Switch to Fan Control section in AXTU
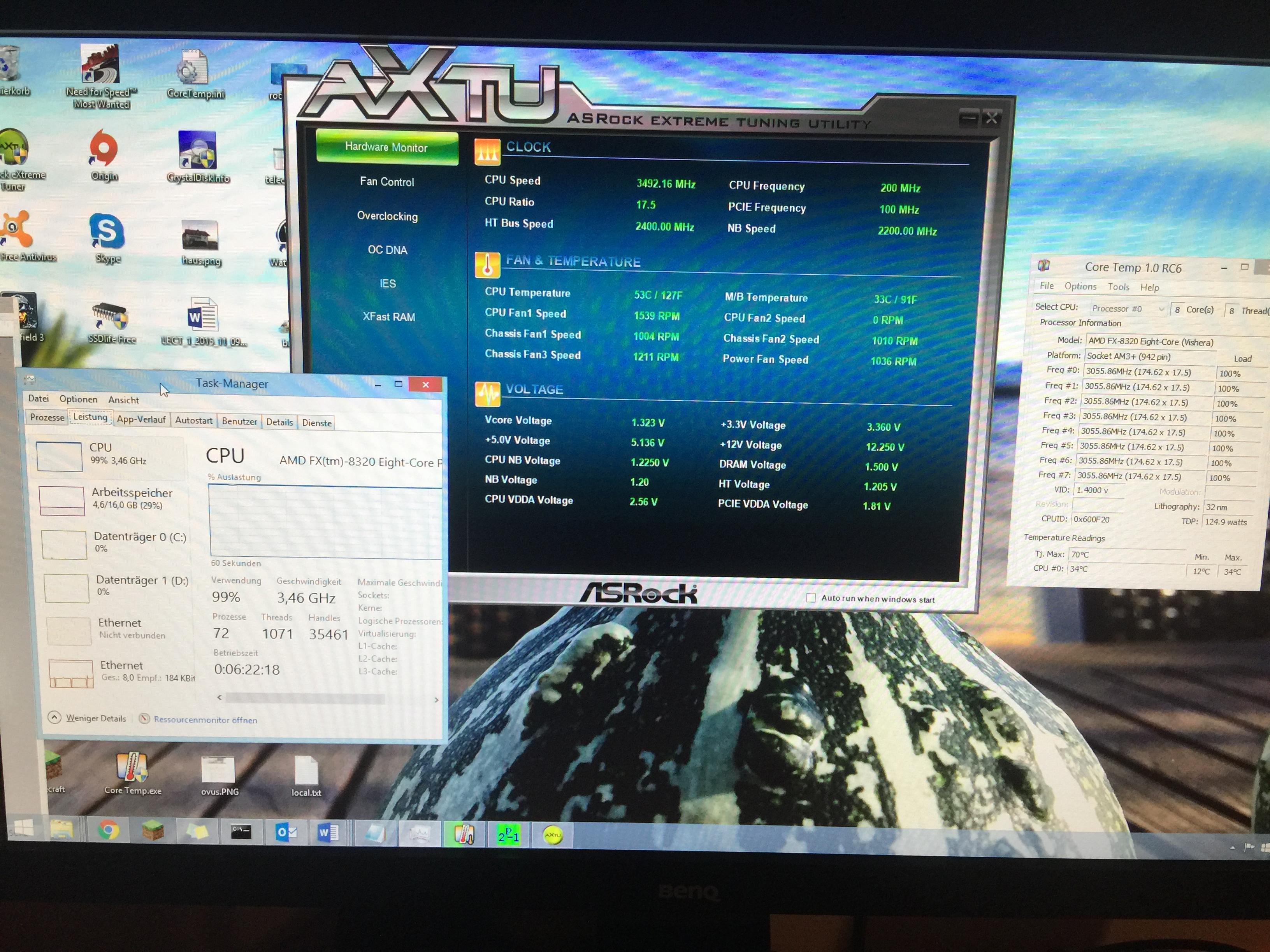 387,182
